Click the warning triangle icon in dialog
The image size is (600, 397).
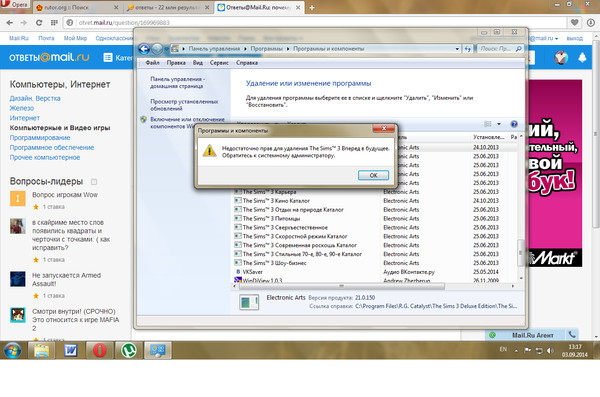pos(209,150)
